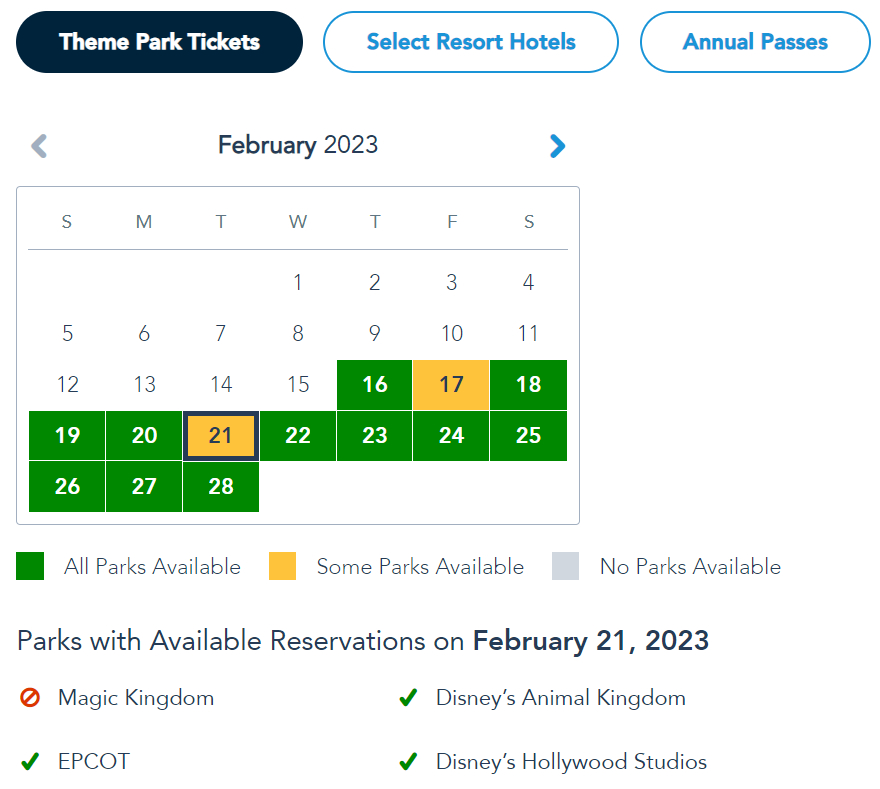Screen dimensions: 880x789
Task: Click the Magic Kingdom unavailable icon
Action: (30, 698)
